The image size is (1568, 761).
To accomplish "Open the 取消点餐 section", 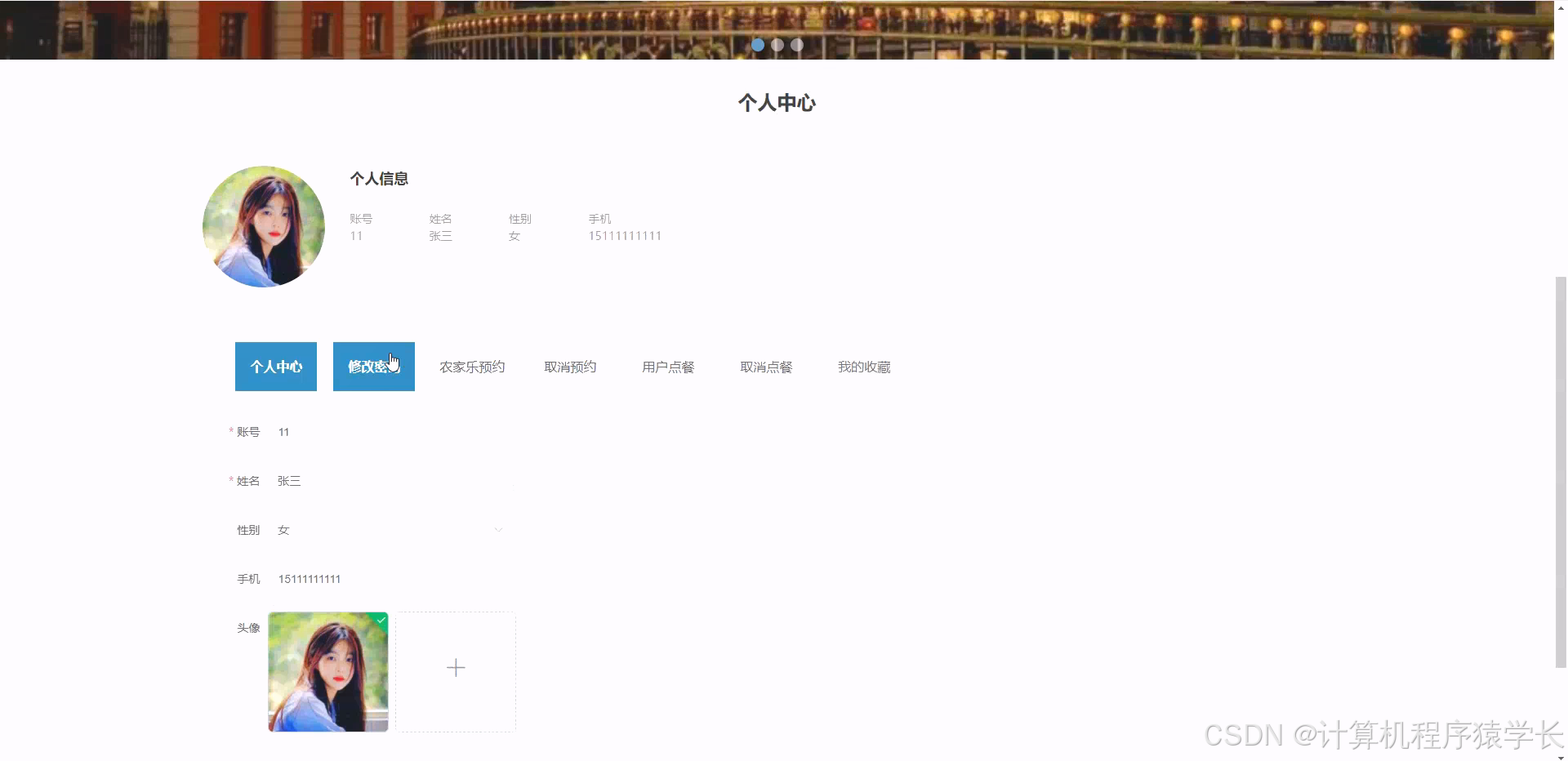I will click(x=766, y=367).
